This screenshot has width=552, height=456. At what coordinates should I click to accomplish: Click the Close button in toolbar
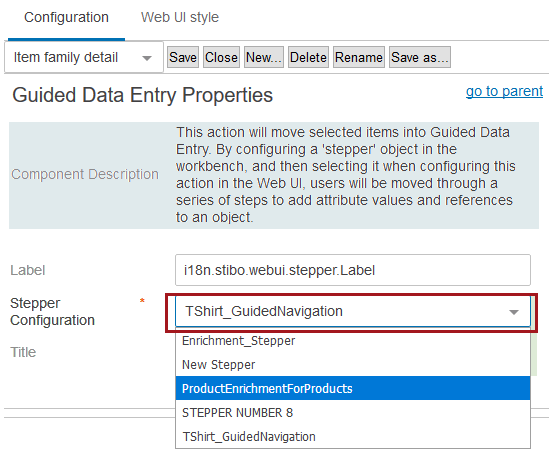pos(221,57)
